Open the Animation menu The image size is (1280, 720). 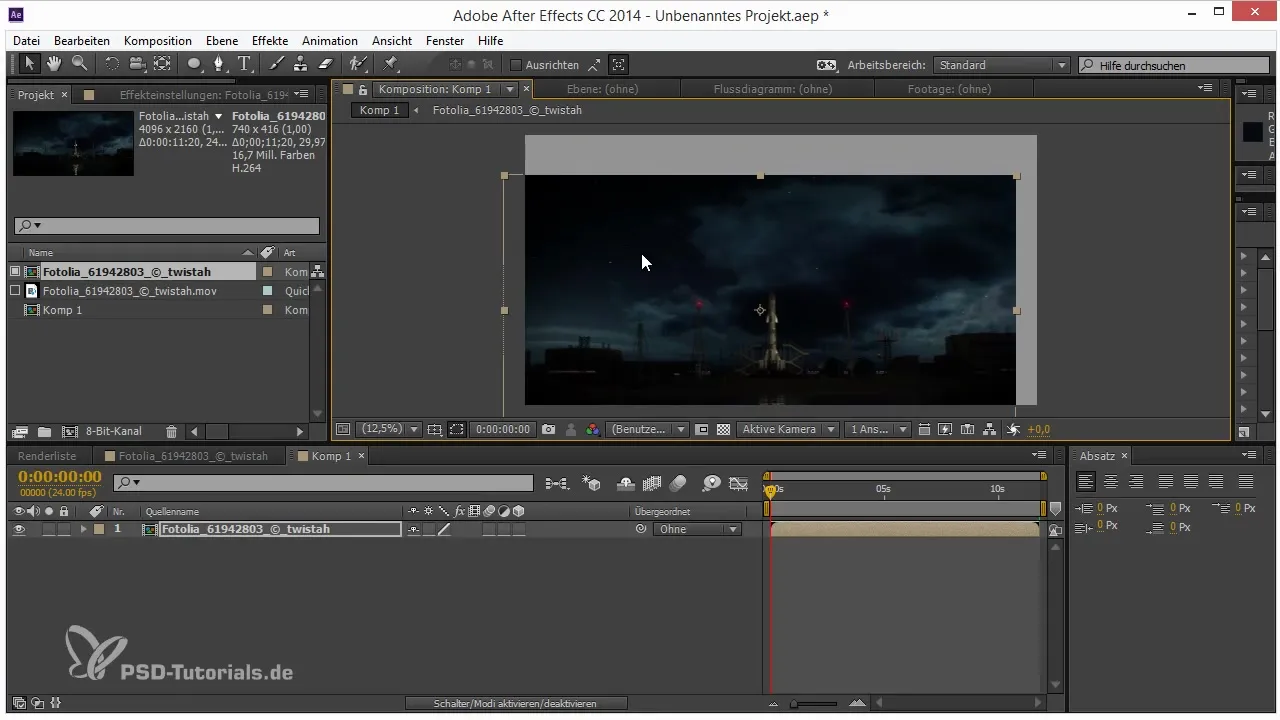[330, 41]
